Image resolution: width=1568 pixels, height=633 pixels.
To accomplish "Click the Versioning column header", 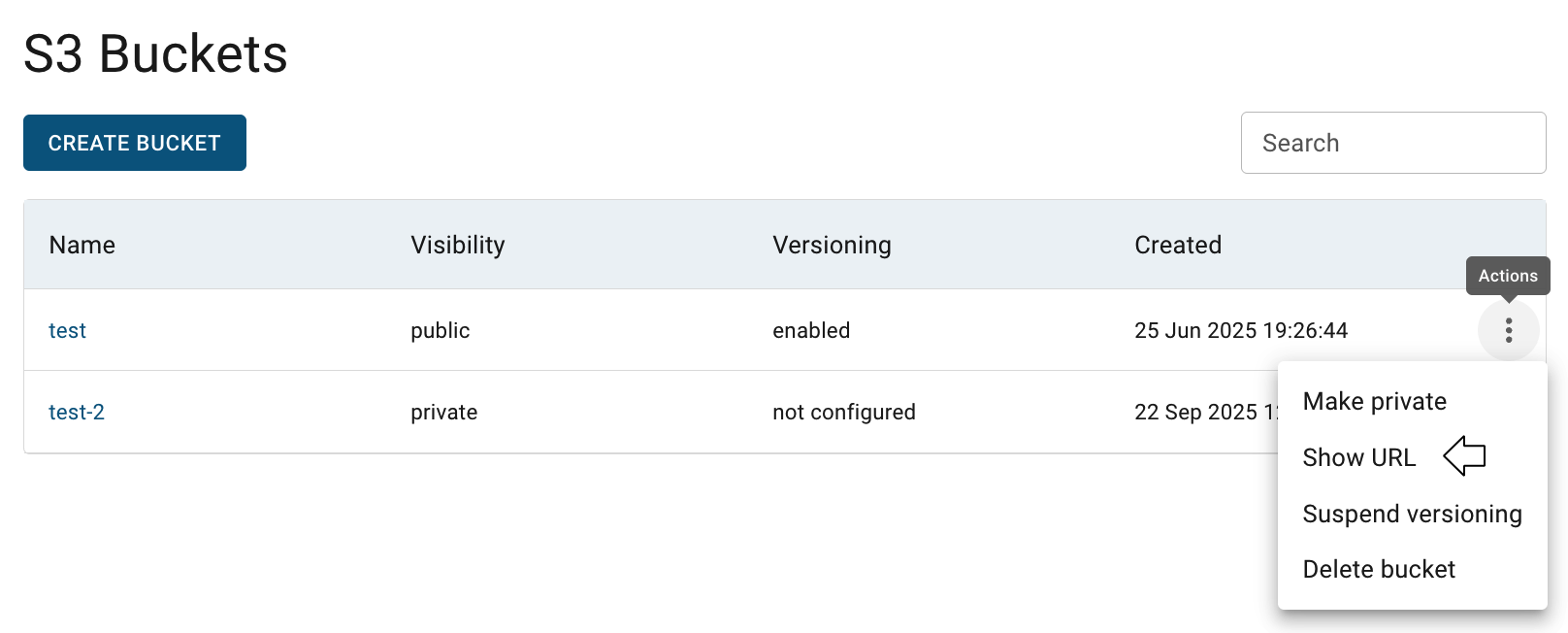I will tap(832, 246).
